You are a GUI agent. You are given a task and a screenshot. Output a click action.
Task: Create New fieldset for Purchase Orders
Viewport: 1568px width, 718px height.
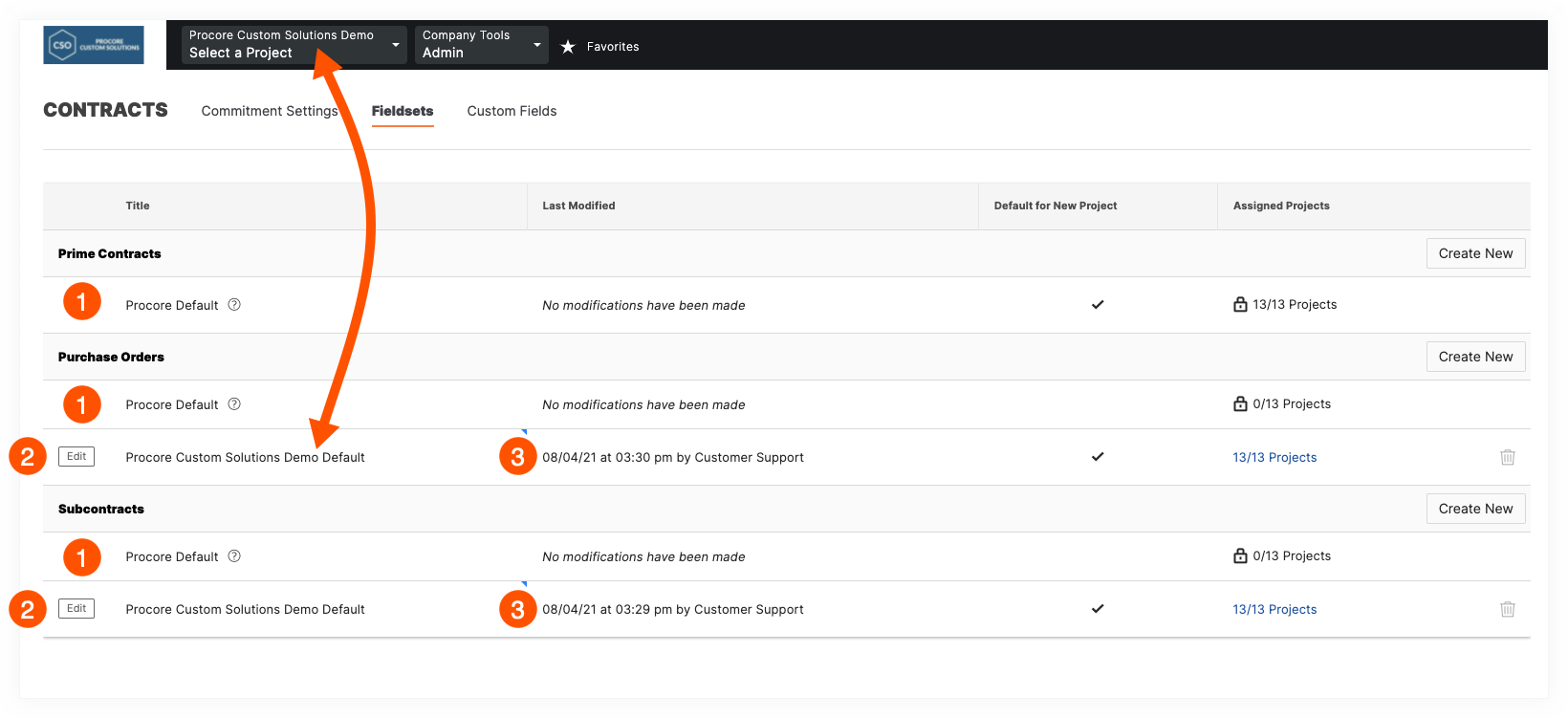[x=1475, y=357]
